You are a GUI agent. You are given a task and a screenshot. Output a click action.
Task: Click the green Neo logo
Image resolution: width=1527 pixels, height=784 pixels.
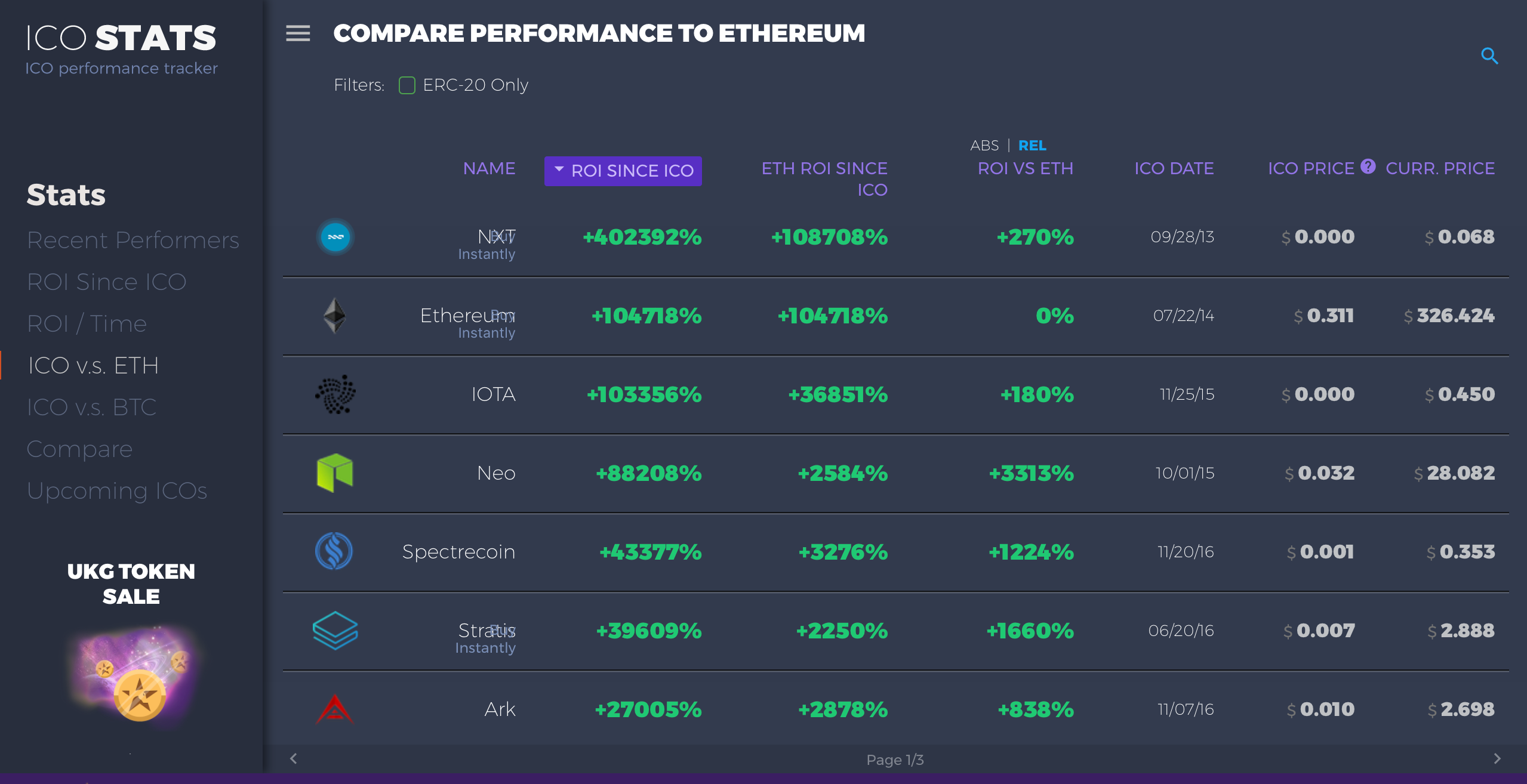coord(335,473)
